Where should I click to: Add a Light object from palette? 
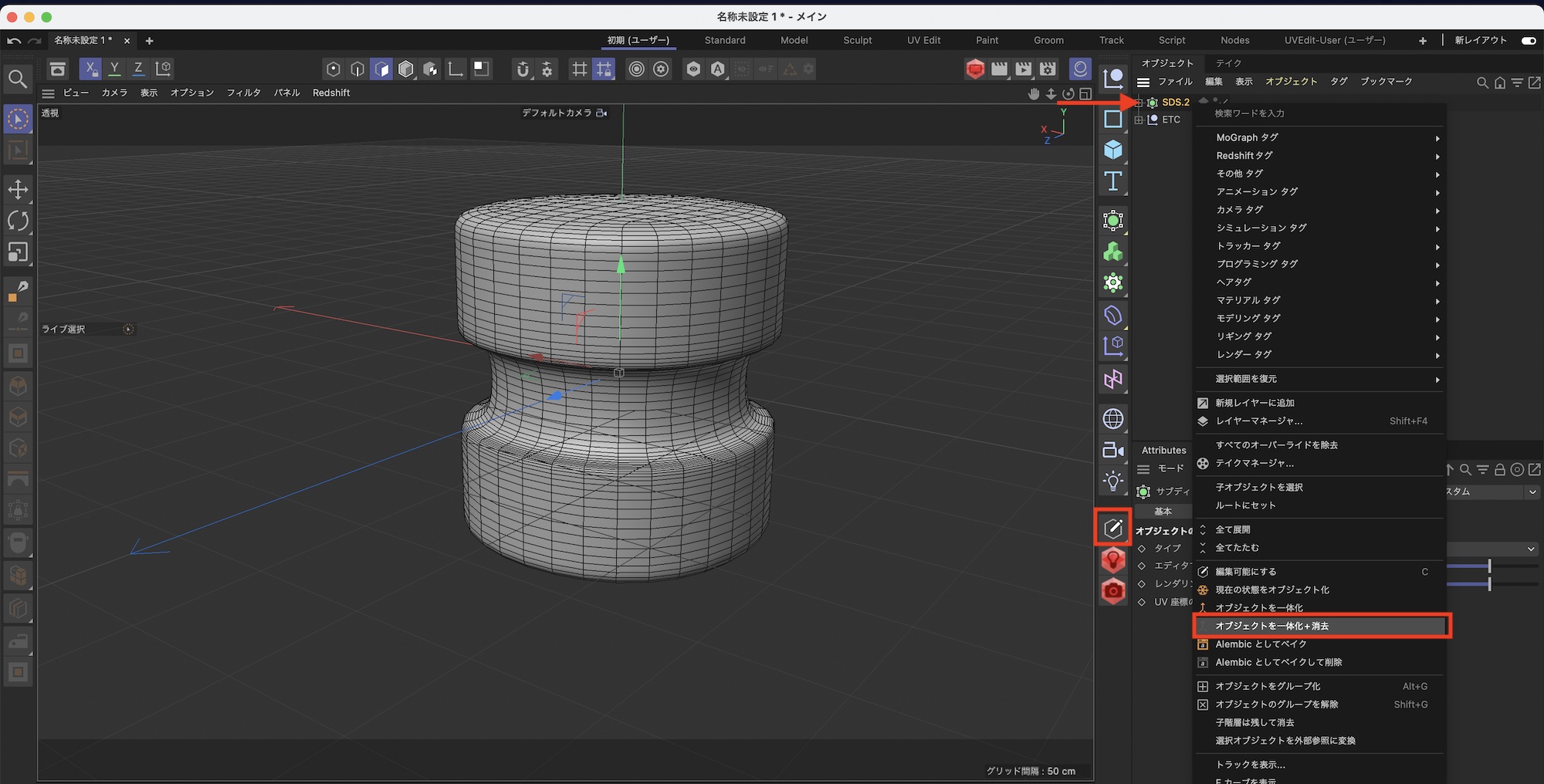pyautogui.click(x=1112, y=481)
